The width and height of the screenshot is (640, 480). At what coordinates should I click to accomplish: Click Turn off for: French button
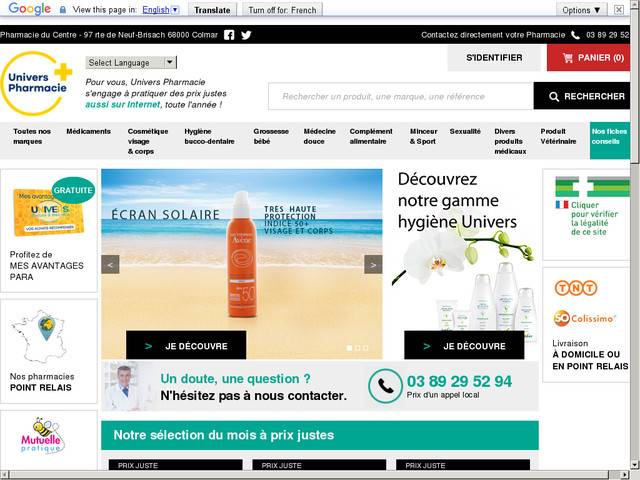pyautogui.click(x=282, y=10)
